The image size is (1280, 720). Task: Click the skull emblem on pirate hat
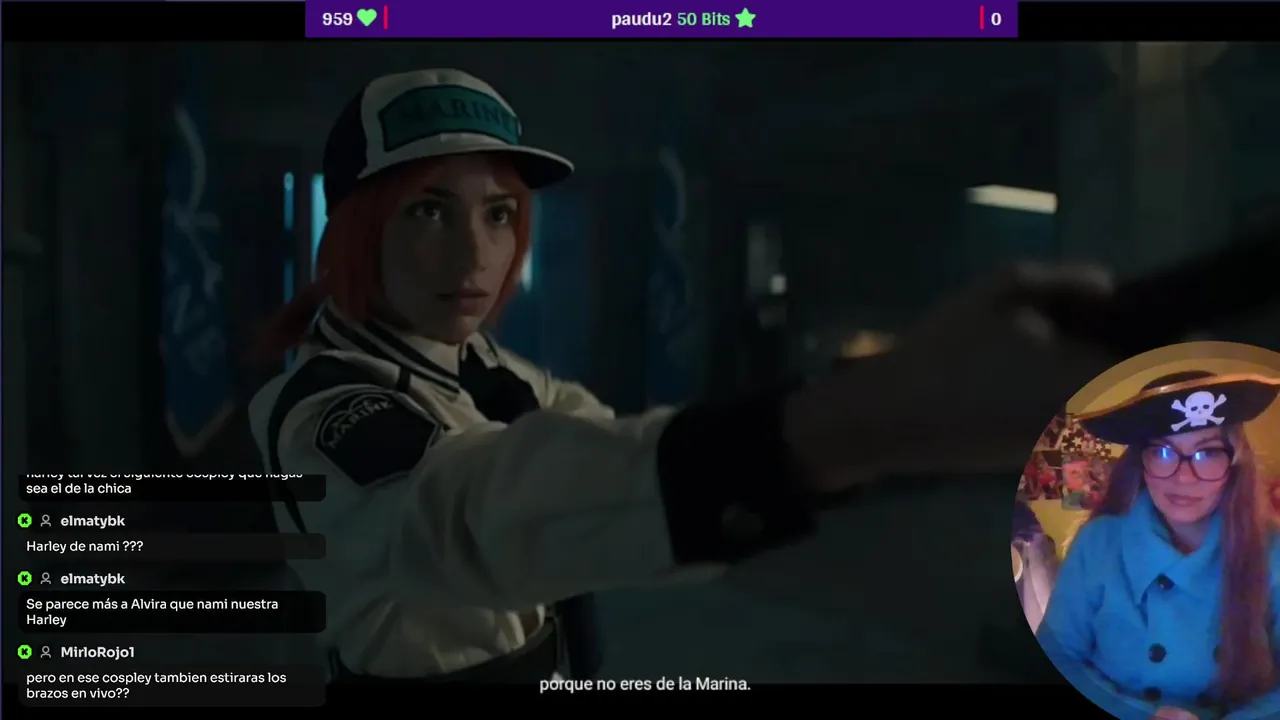click(x=1198, y=410)
